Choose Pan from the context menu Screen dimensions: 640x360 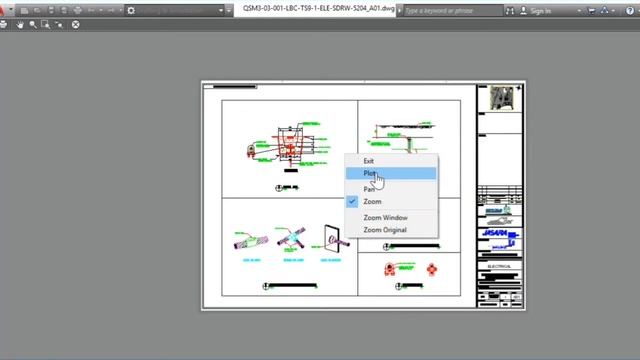(x=391, y=189)
